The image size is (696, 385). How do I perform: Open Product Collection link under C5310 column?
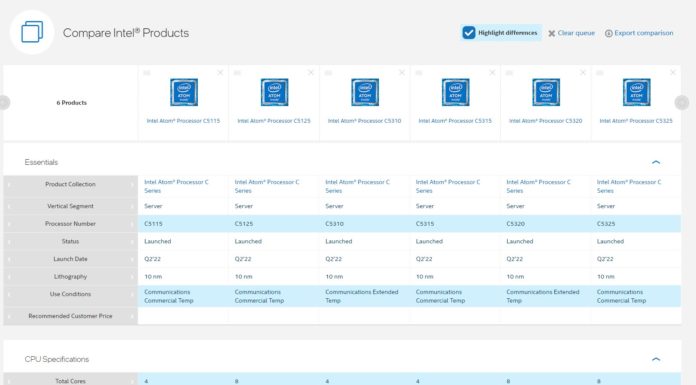357,186
